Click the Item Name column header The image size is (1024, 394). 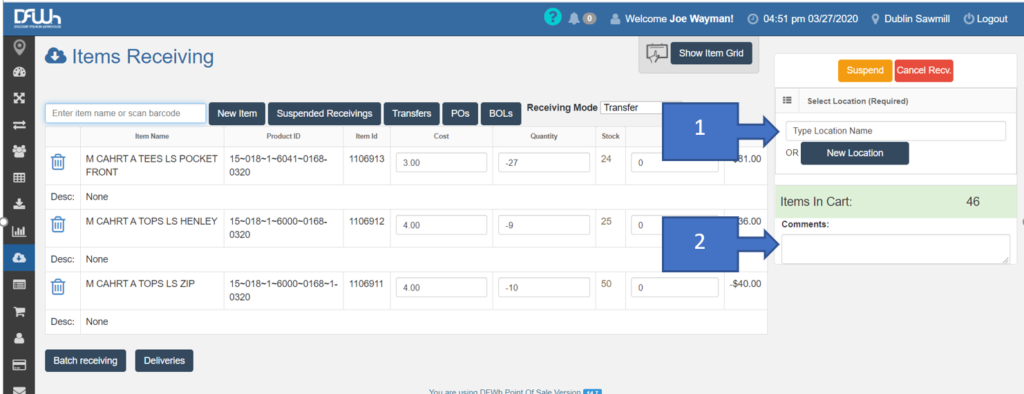point(152,137)
